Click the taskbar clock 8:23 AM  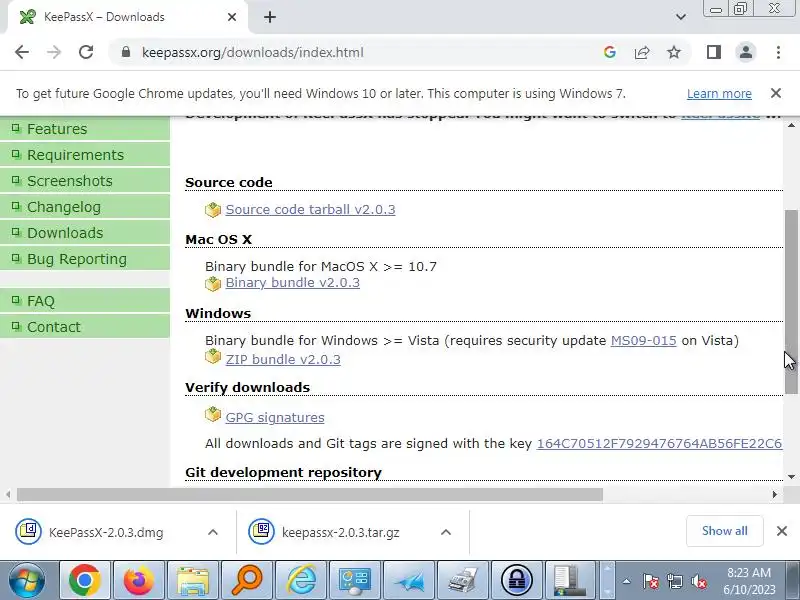tap(749, 573)
